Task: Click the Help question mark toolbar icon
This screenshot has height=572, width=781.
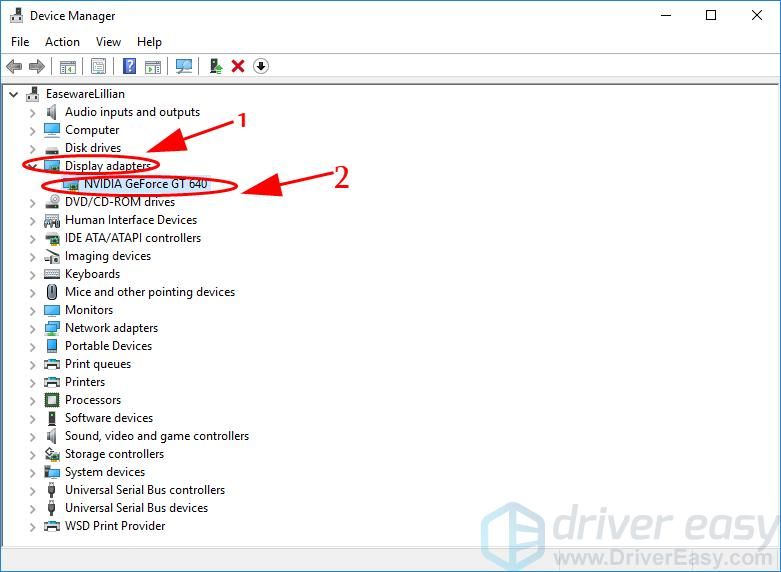Action: point(129,67)
